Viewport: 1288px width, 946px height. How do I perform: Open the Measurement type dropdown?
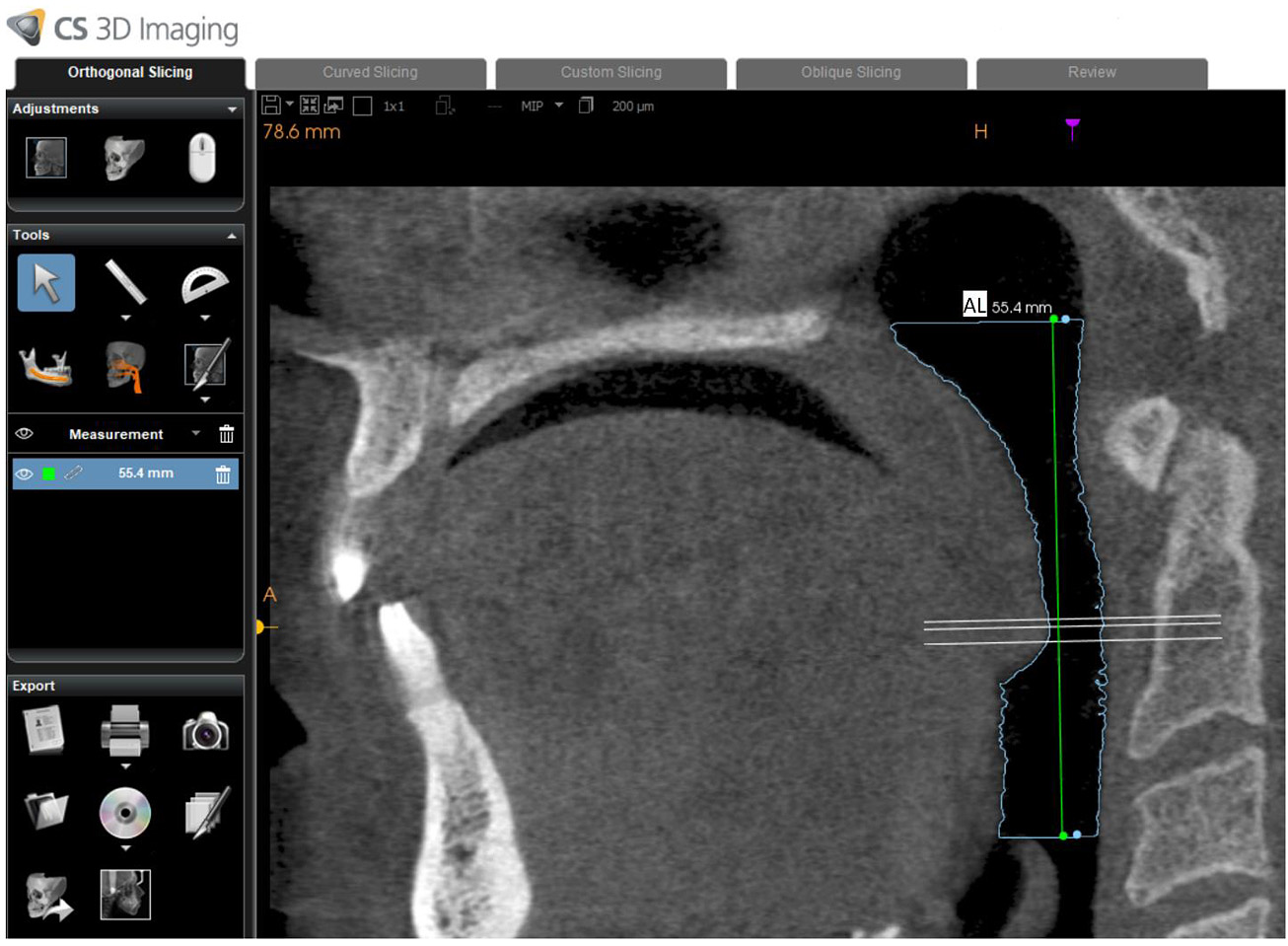195,434
